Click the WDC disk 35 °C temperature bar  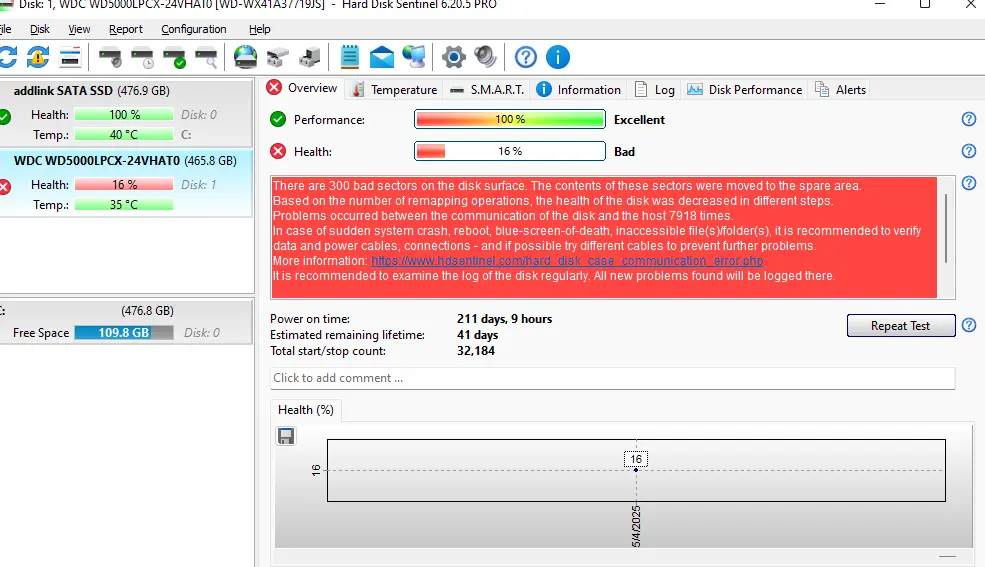(124, 205)
